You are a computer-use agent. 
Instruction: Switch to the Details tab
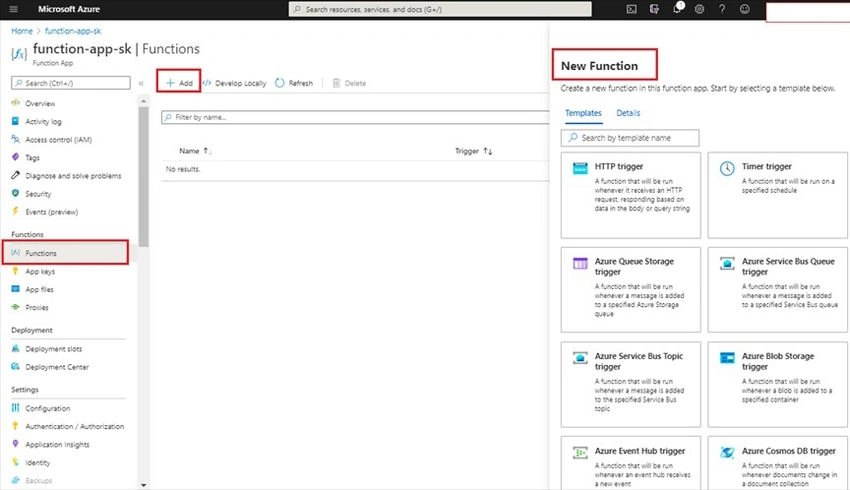(628, 113)
